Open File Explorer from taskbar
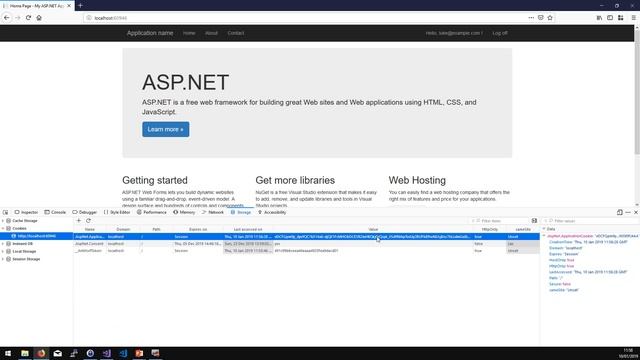This screenshot has height=360, width=640. (25, 353)
